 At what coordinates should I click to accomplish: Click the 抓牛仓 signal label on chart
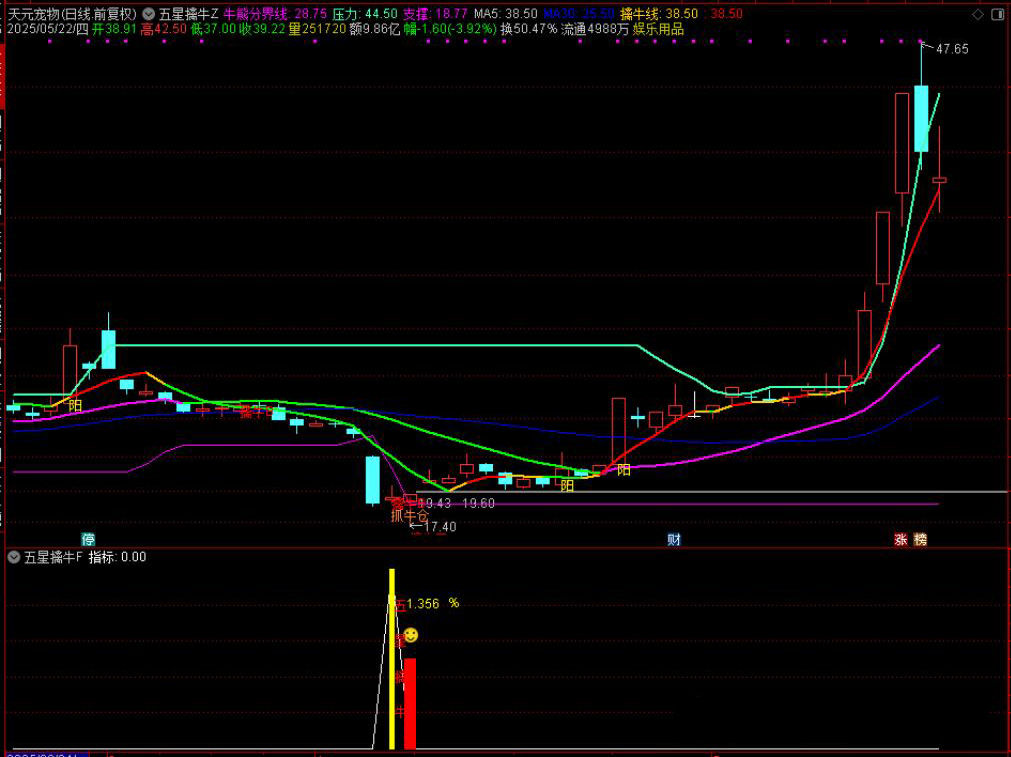pos(409,515)
